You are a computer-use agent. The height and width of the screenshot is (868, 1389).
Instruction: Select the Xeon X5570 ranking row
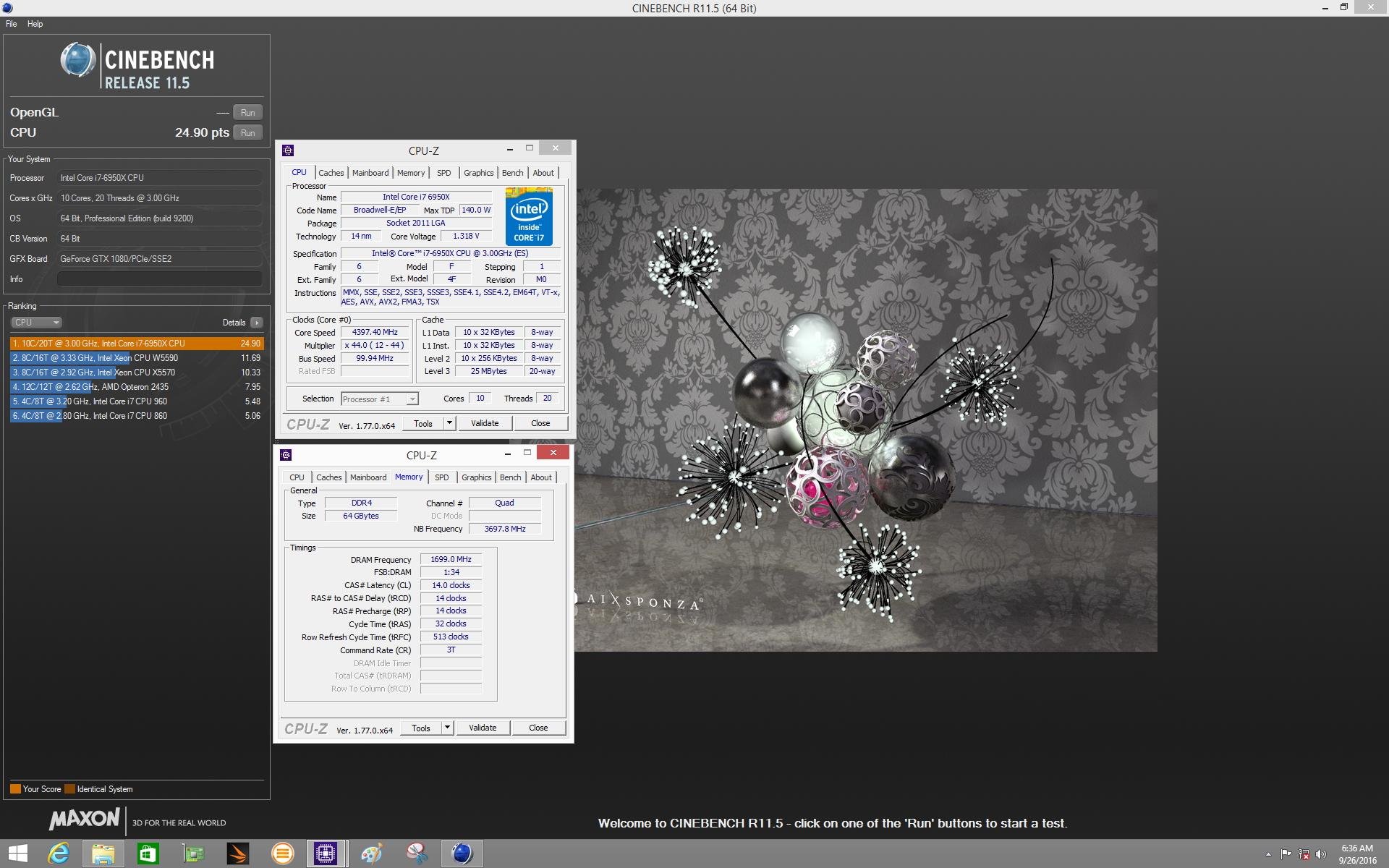[136, 373]
